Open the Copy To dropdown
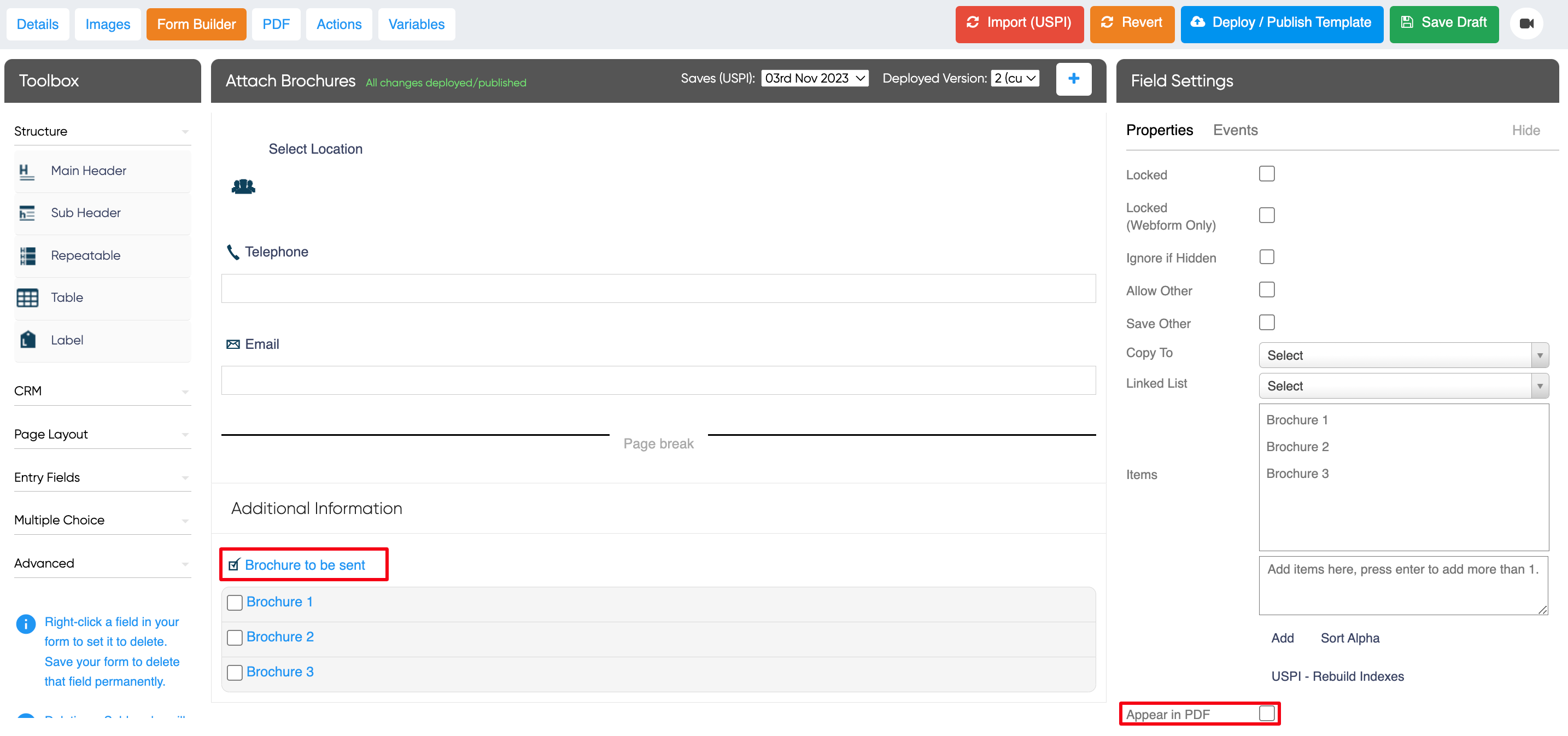1568x736 pixels. 1403,355
